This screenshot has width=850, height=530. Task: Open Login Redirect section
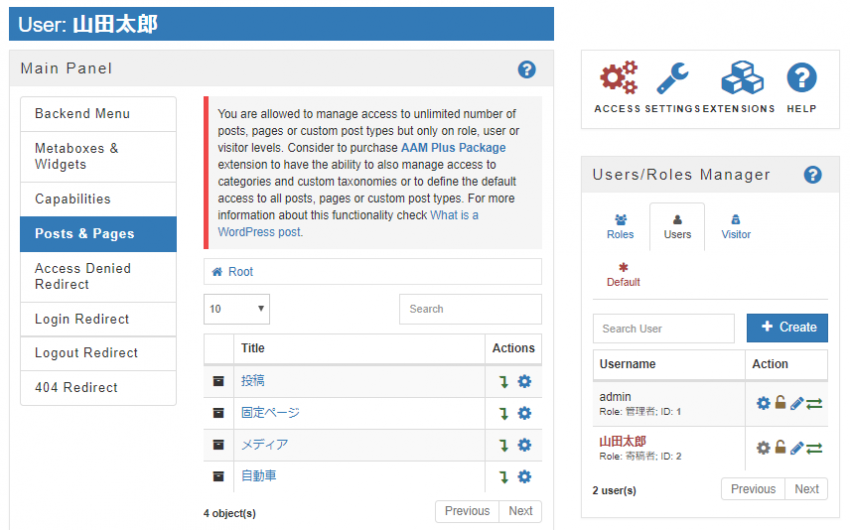click(98, 319)
